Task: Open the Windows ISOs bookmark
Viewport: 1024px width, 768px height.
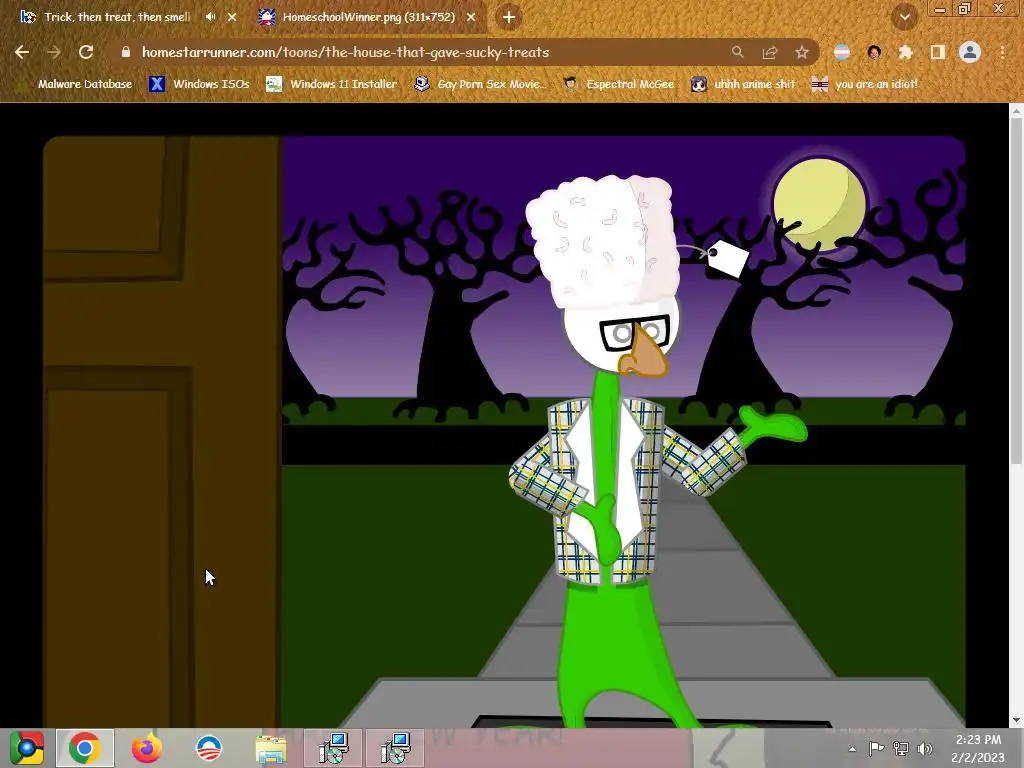Action: click(199, 84)
